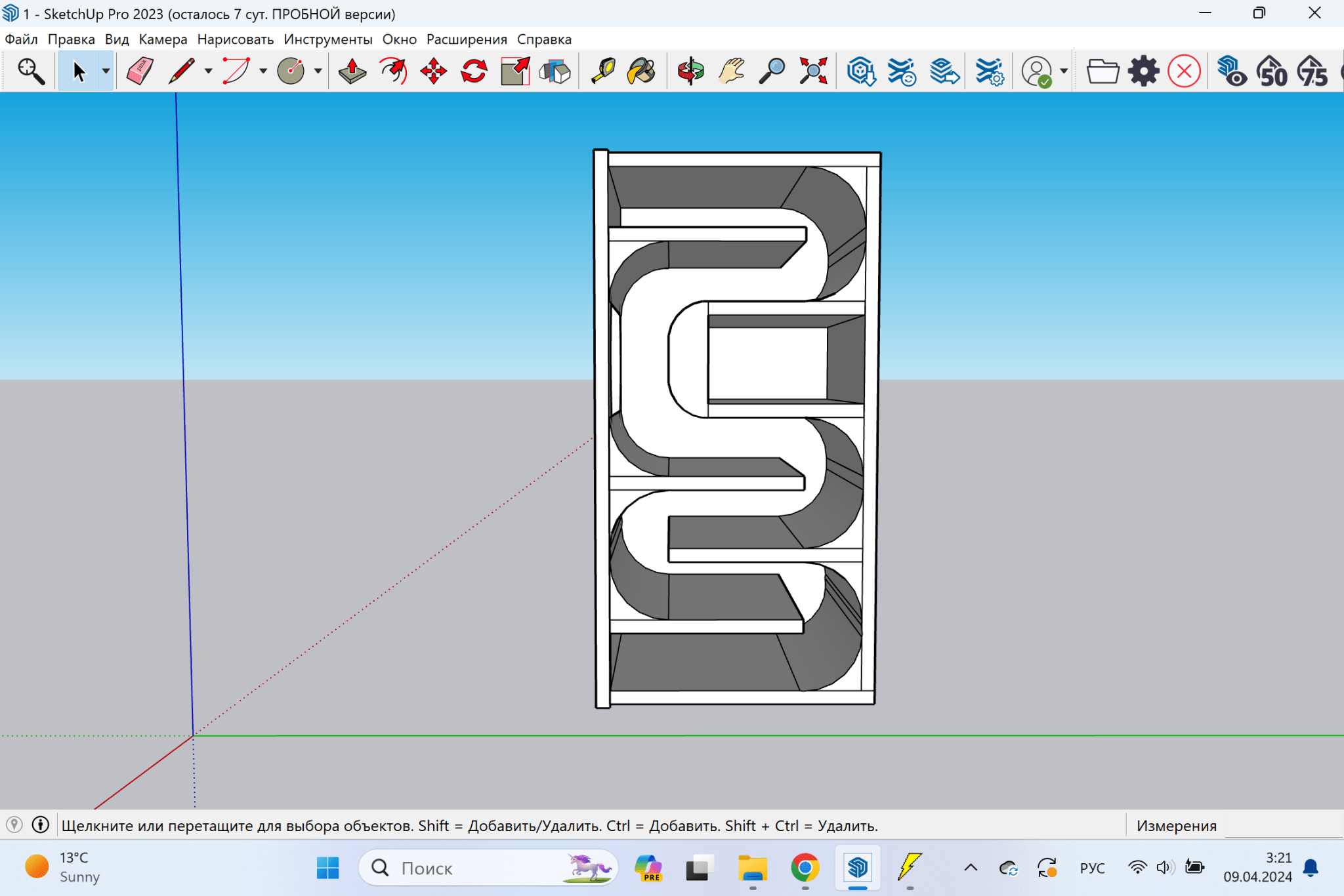Open the Справка menu

tap(544, 39)
